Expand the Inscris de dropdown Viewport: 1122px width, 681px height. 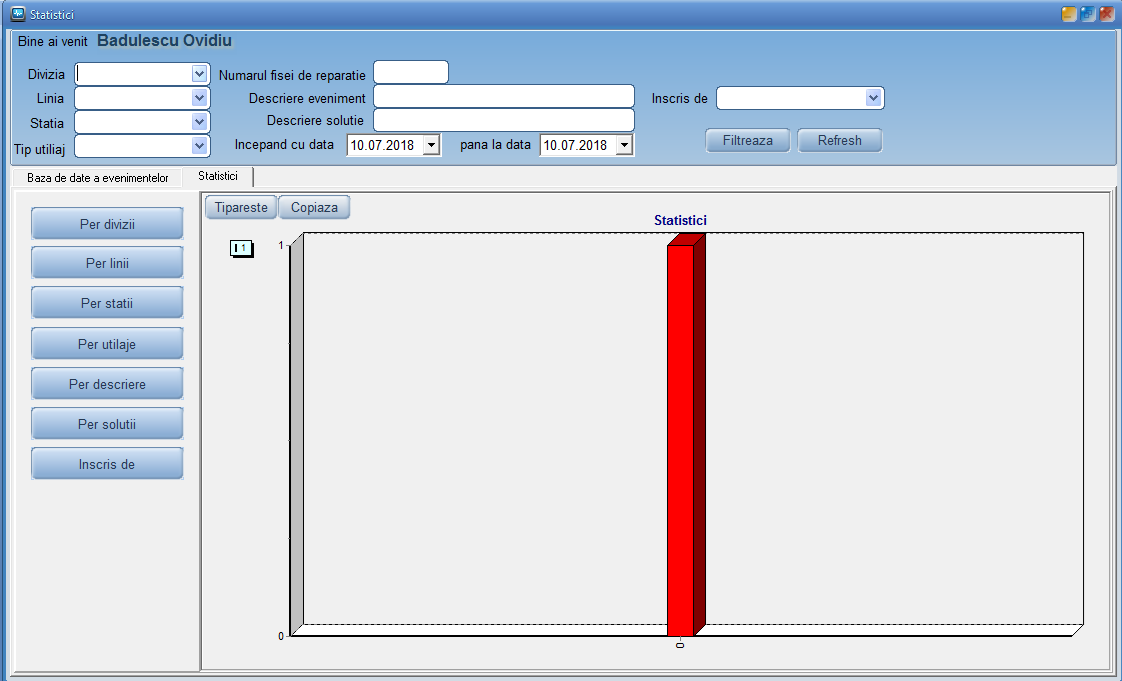tap(873, 98)
